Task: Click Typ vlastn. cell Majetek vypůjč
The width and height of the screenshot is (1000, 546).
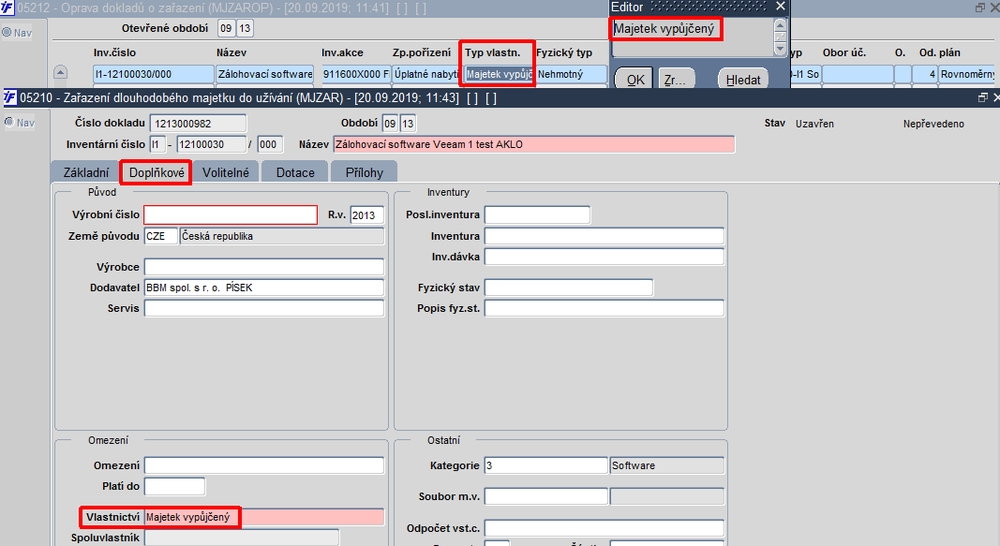Action: 499,74
